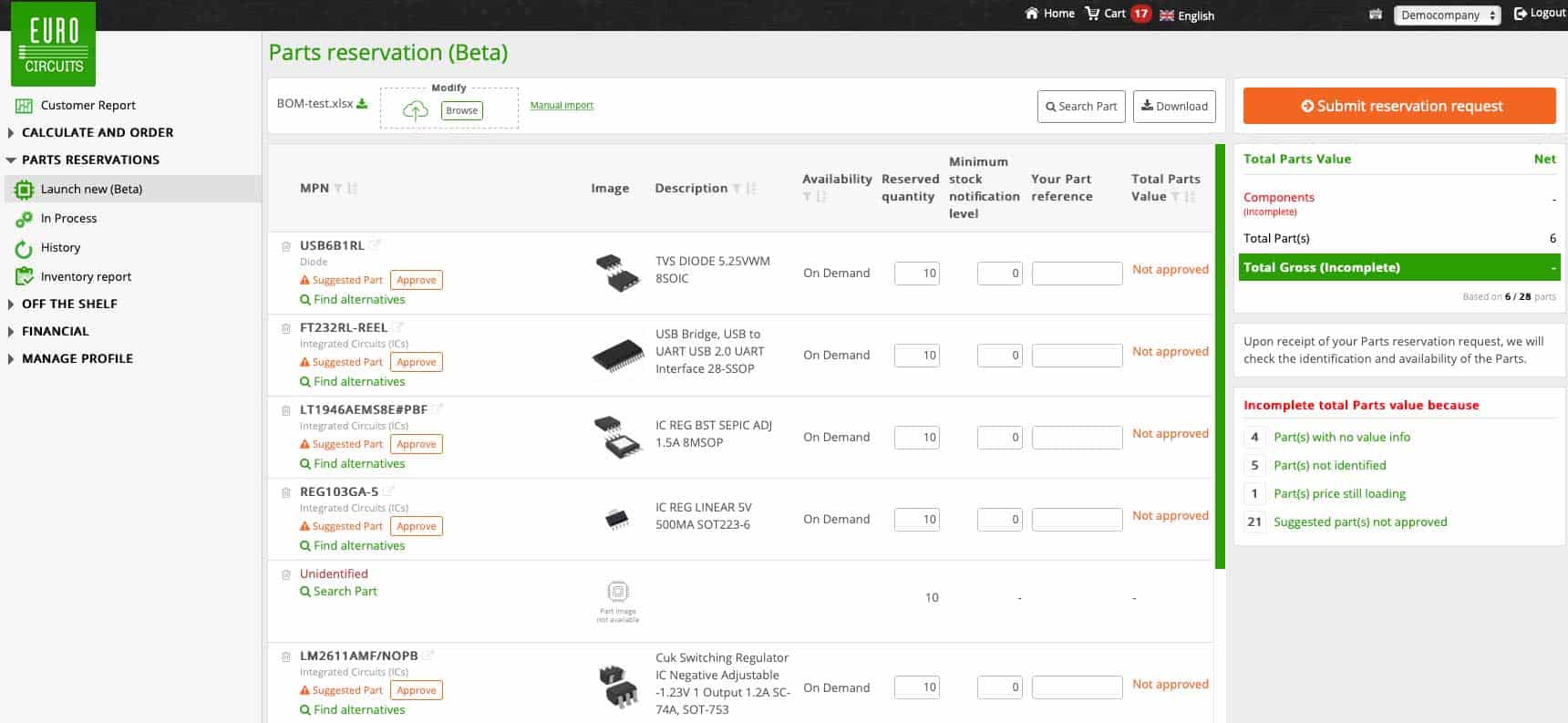Filter the Availability column with the funnel icon

point(807,197)
